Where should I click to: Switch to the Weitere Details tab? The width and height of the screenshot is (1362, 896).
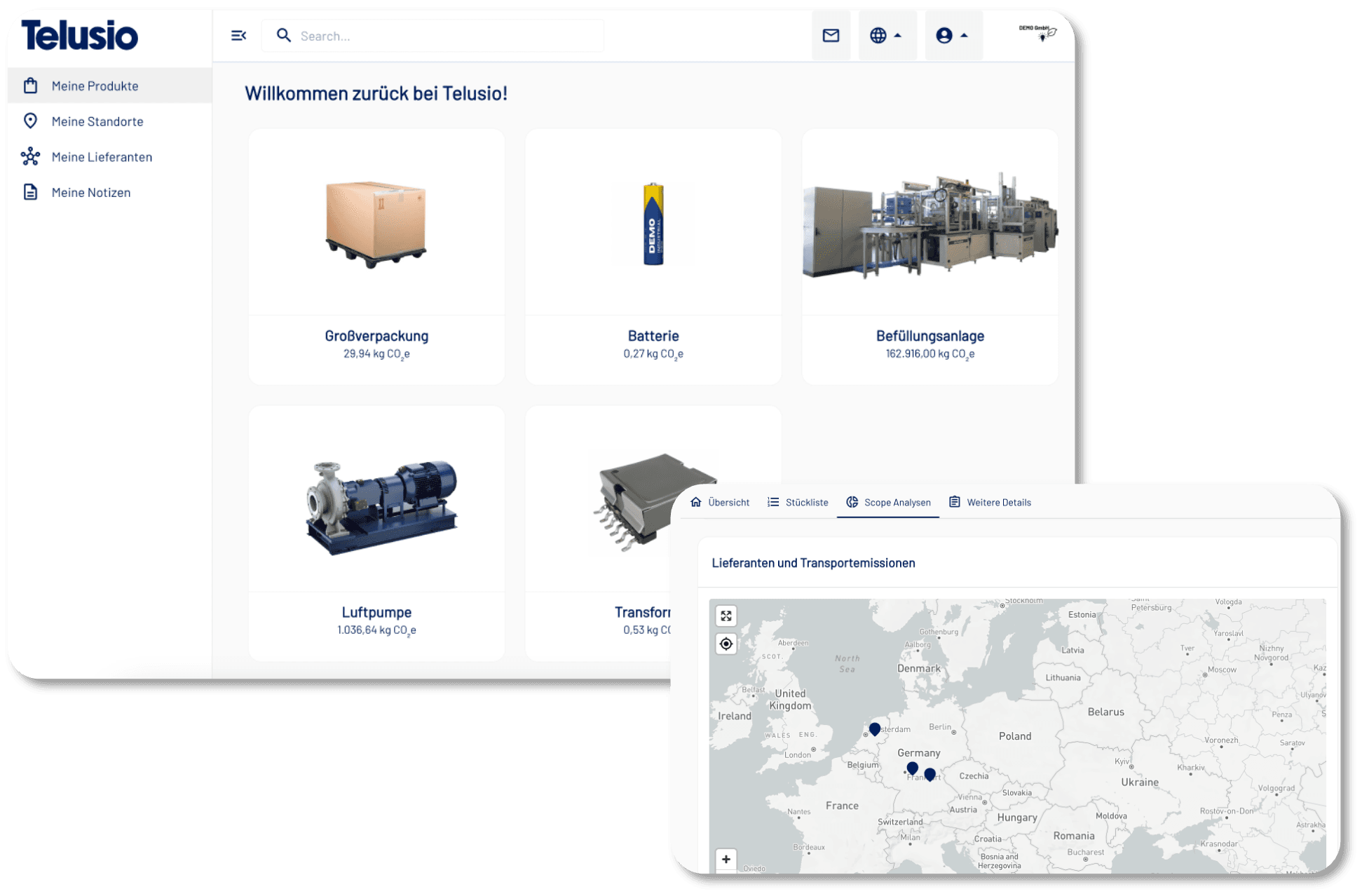990,502
